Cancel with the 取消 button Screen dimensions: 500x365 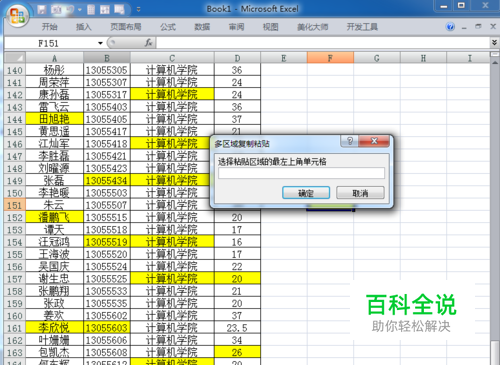tap(360, 193)
